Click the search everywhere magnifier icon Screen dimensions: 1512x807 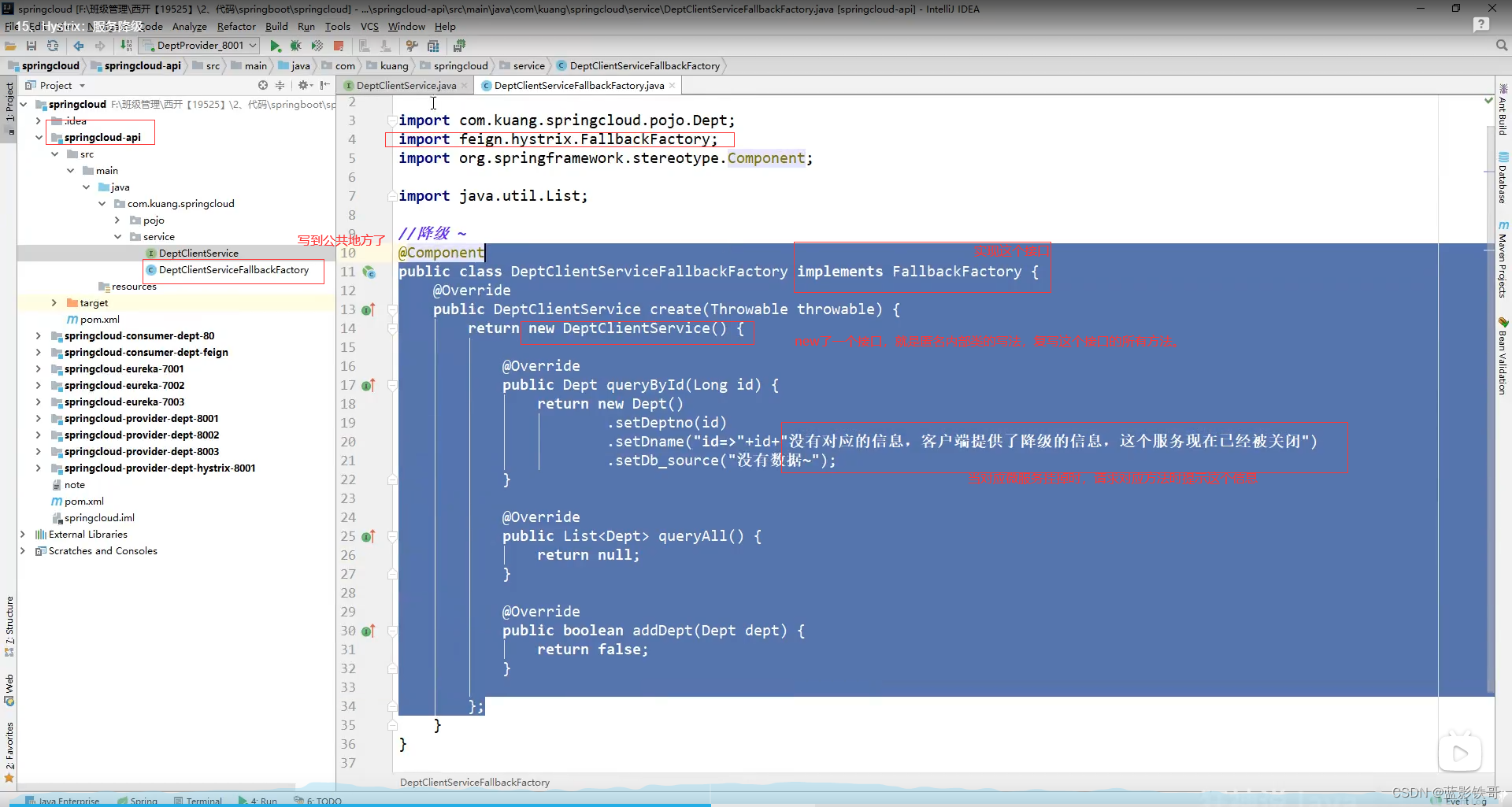point(1502,46)
